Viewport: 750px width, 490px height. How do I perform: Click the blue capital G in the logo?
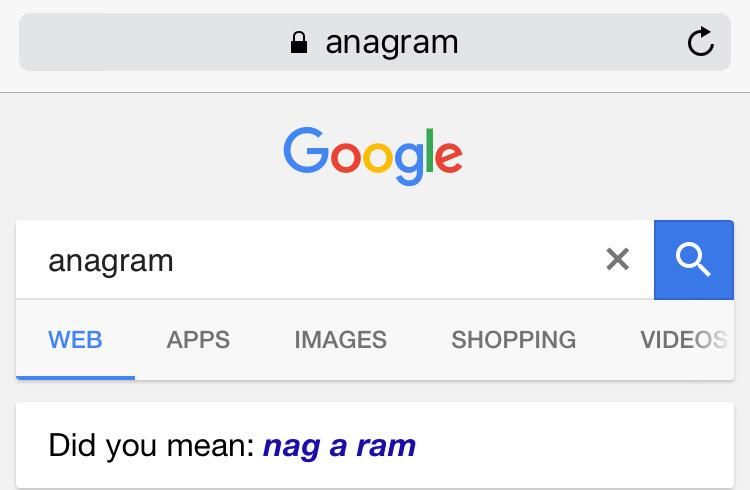pyautogui.click(x=306, y=151)
